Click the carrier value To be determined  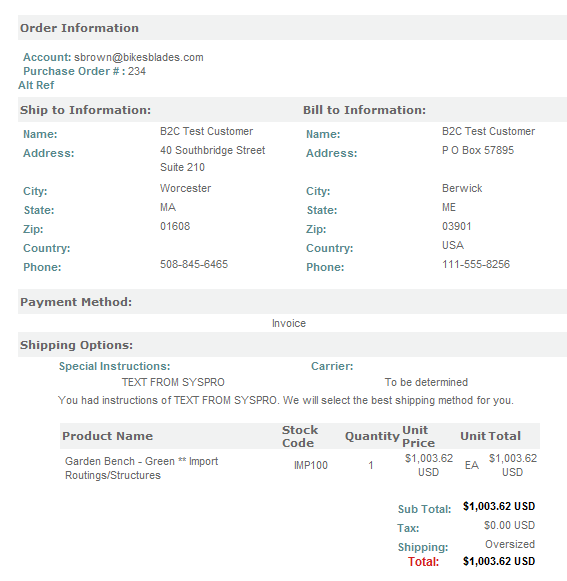(426, 382)
